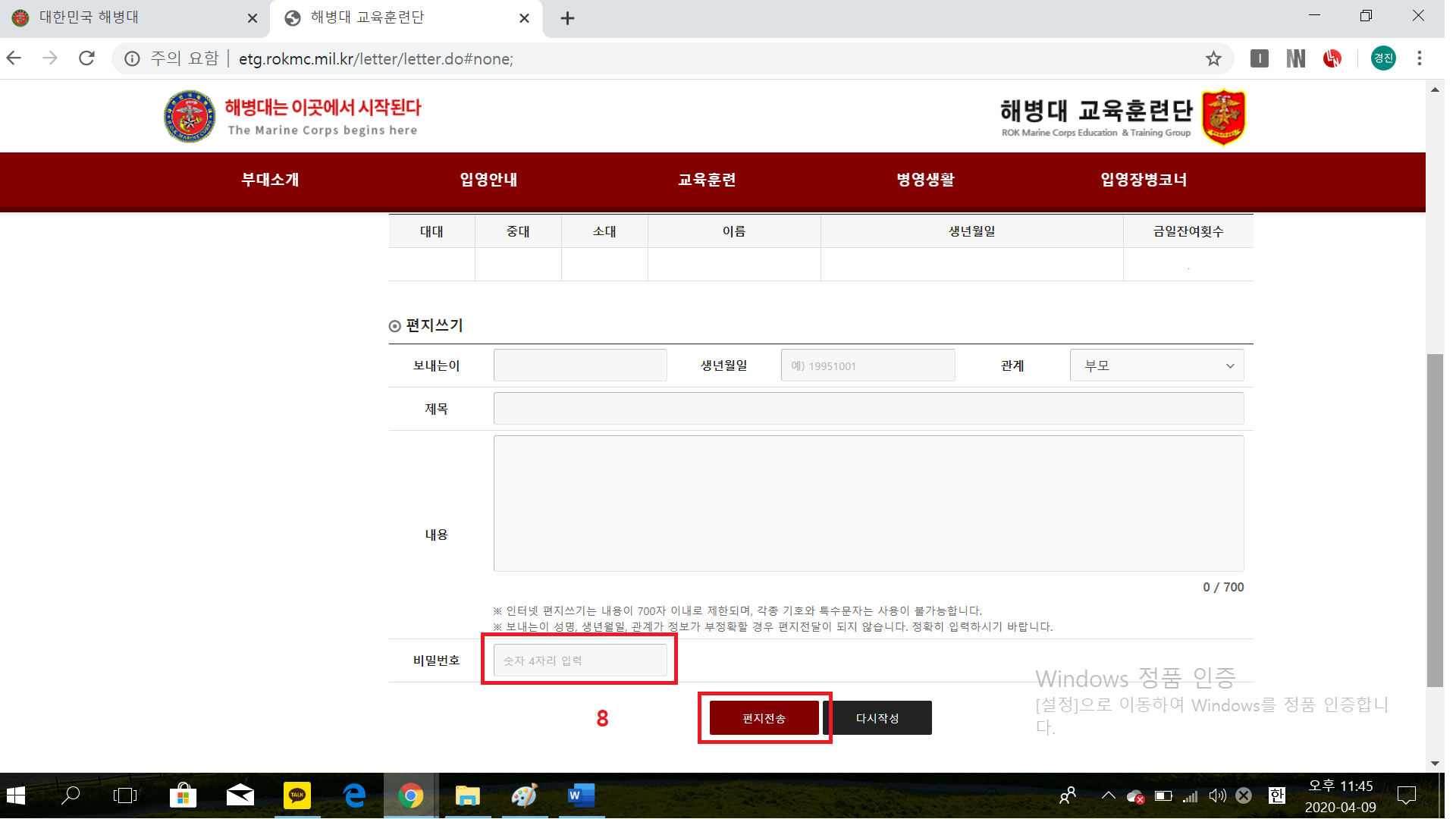Focus the 비밀번호 four-digit input field
This screenshot has width=1456, height=819.
click(580, 661)
